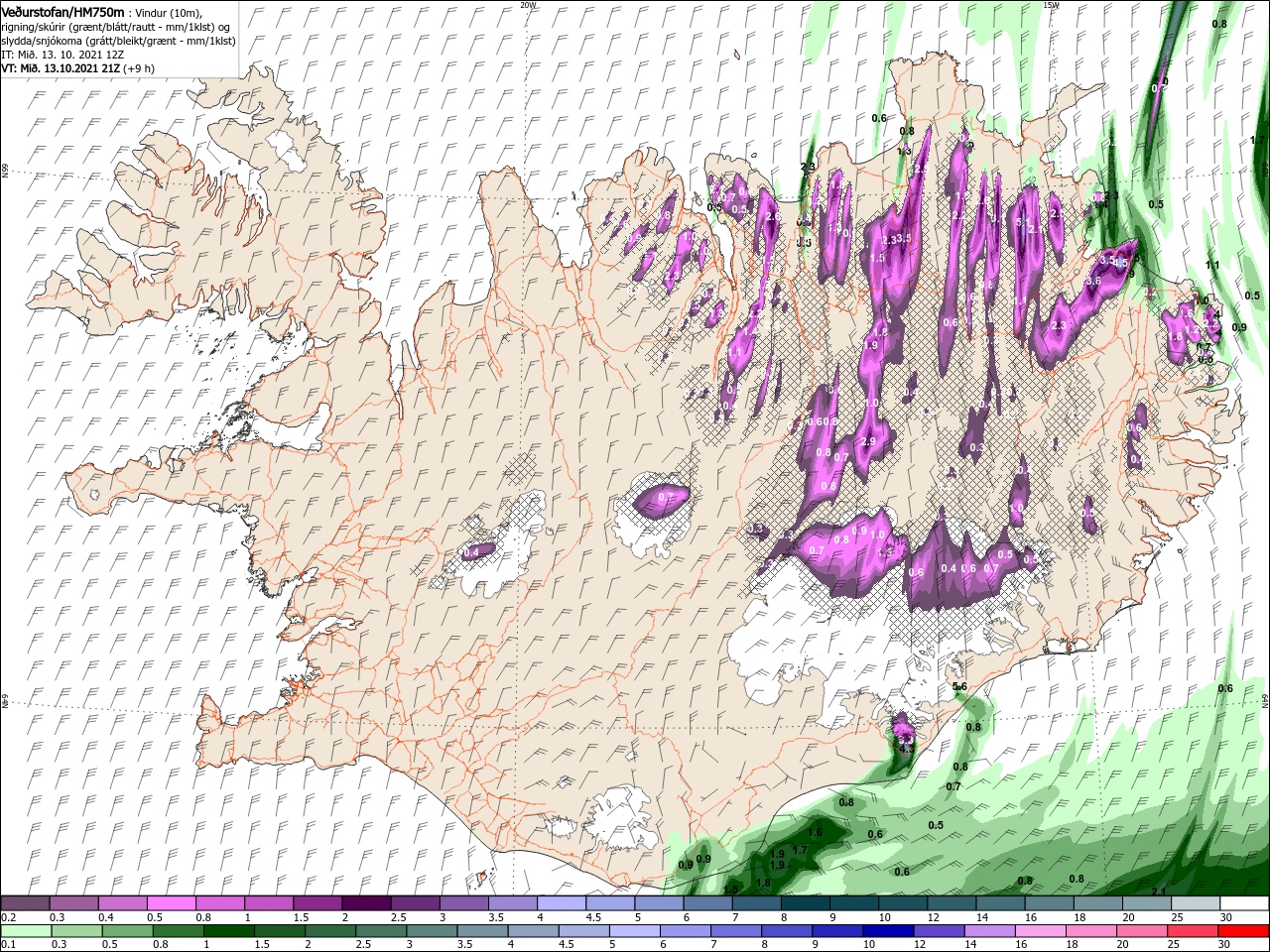Pick the 18 gray-teal snow legend swatch

[x=1097, y=903]
